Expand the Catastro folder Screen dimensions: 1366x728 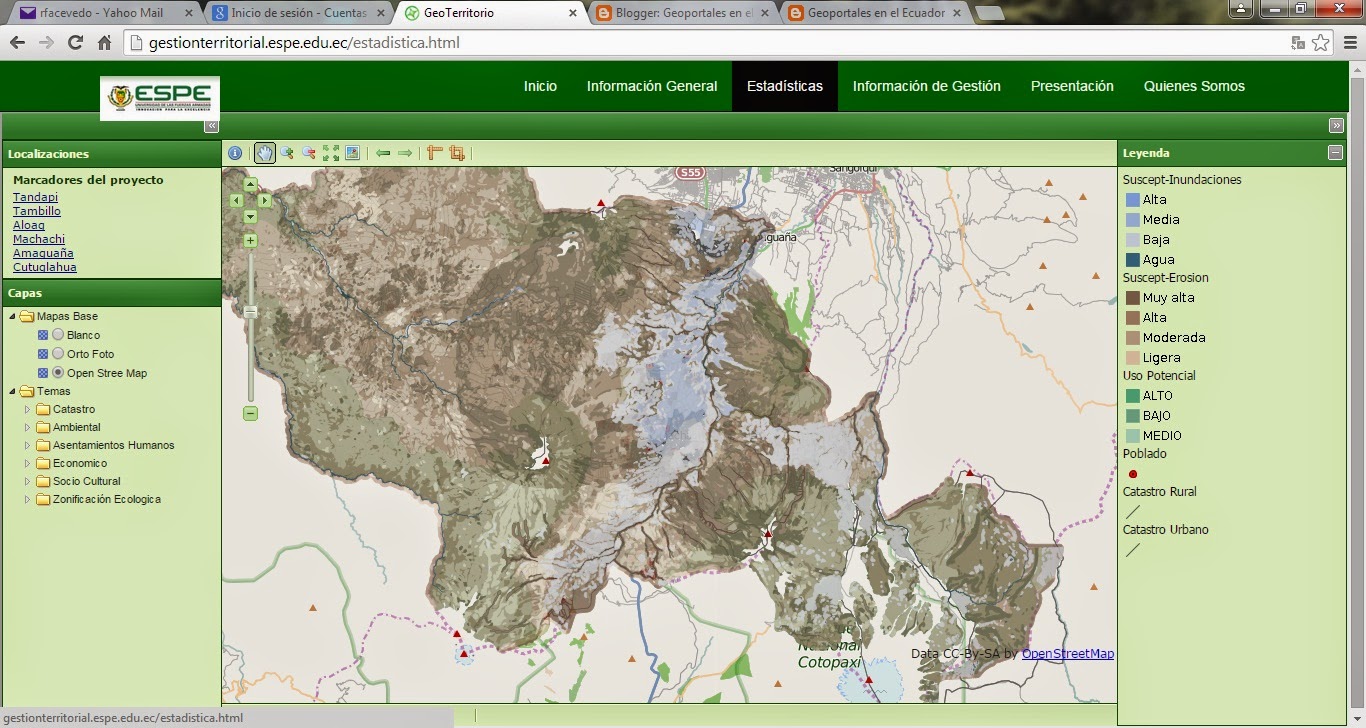click(x=28, y=410)
